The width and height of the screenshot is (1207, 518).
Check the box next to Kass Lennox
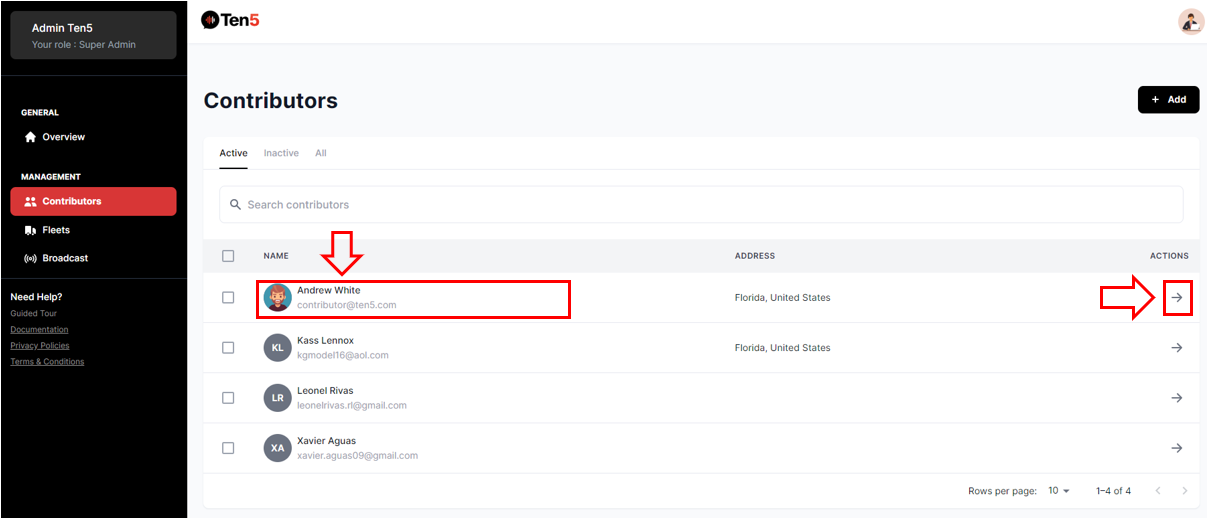click(228, 348)
